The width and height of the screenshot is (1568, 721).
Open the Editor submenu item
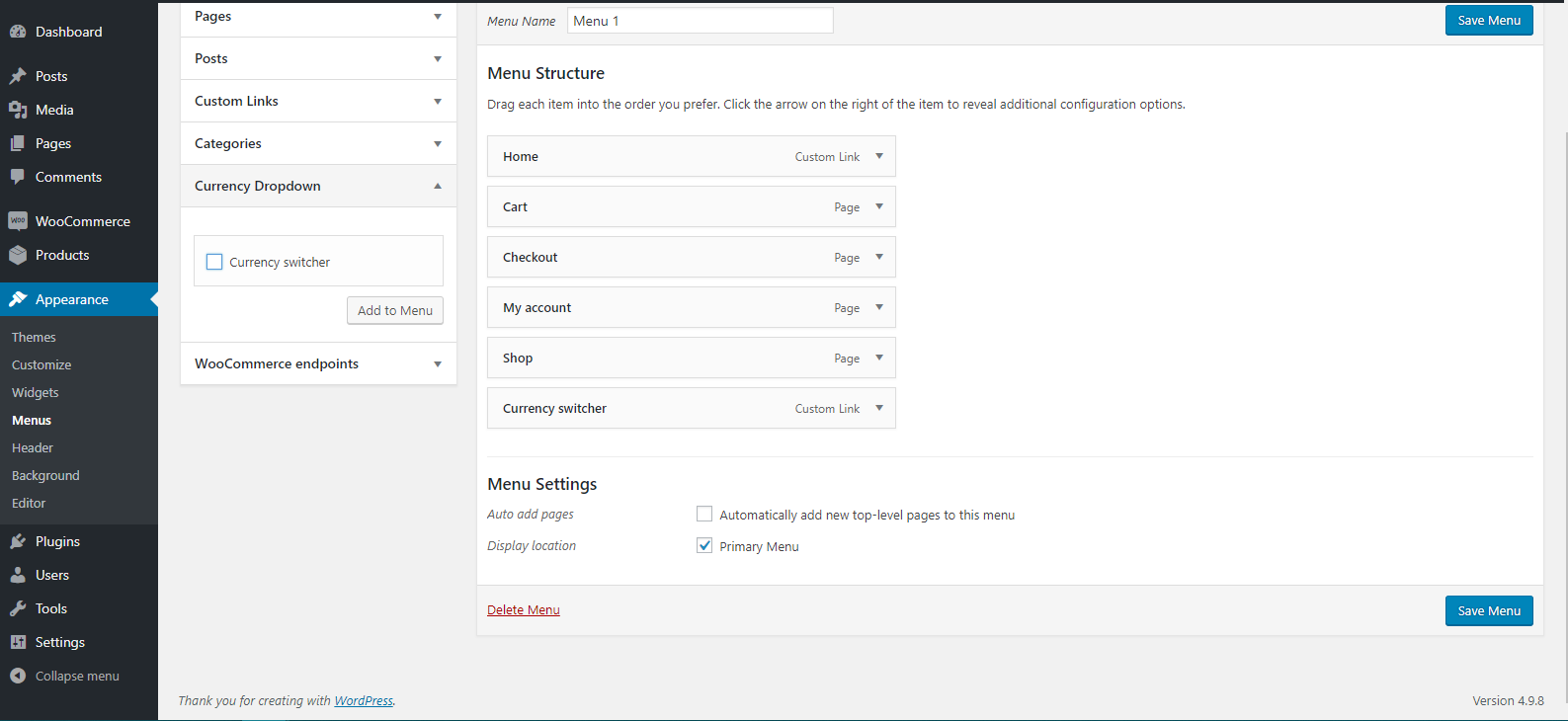click(x=29, y=503)
